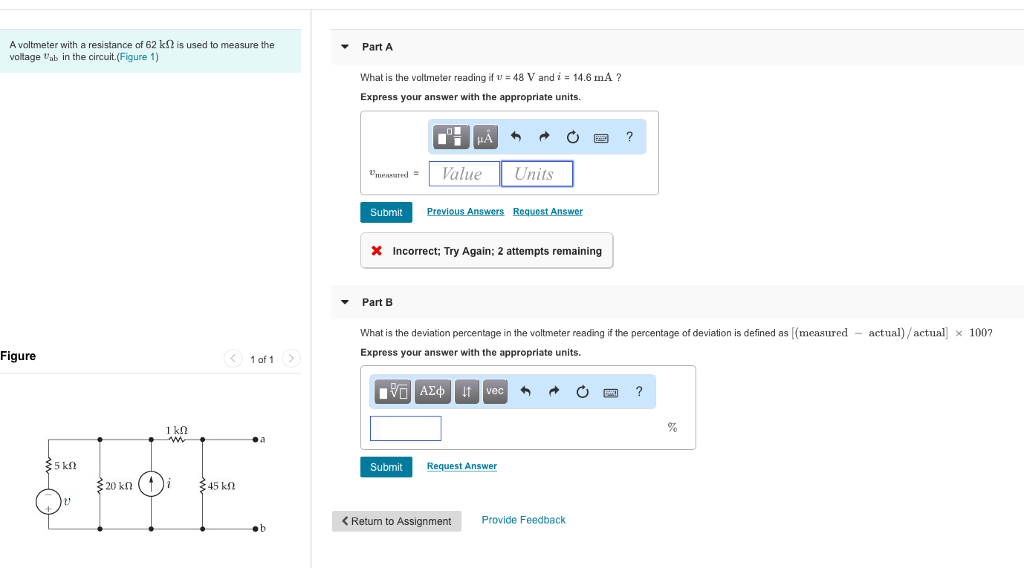Screen dimensions: 1024x568
Task: Click Request Answer link in Part B
Action: point(462,466)
